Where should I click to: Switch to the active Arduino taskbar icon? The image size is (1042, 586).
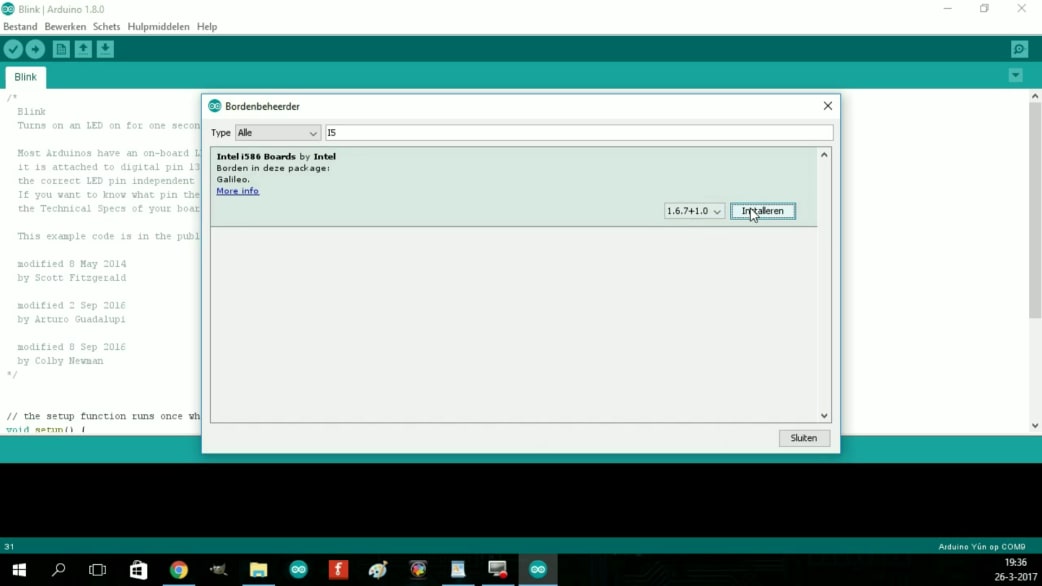538,570
